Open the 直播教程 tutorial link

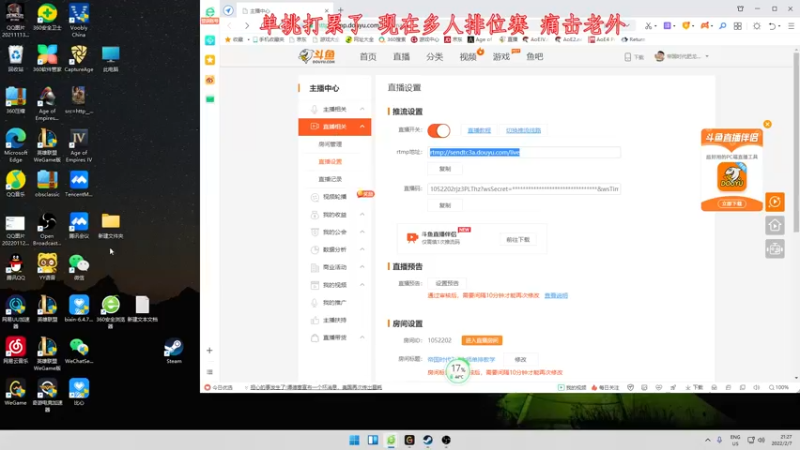pyautogui.click(x=479, y=131)
